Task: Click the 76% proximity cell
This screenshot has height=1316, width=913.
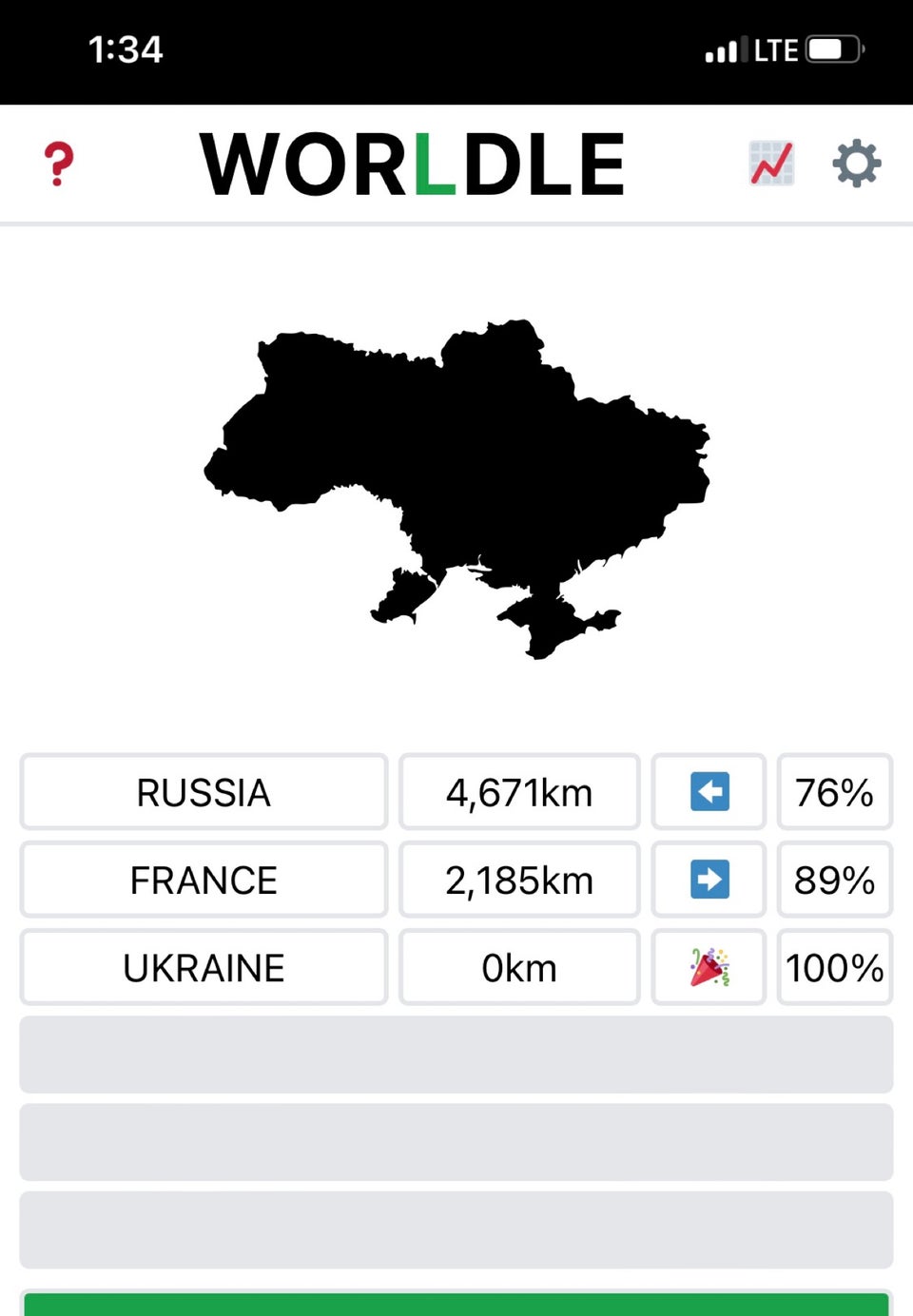Action: [x=835, y=792]
